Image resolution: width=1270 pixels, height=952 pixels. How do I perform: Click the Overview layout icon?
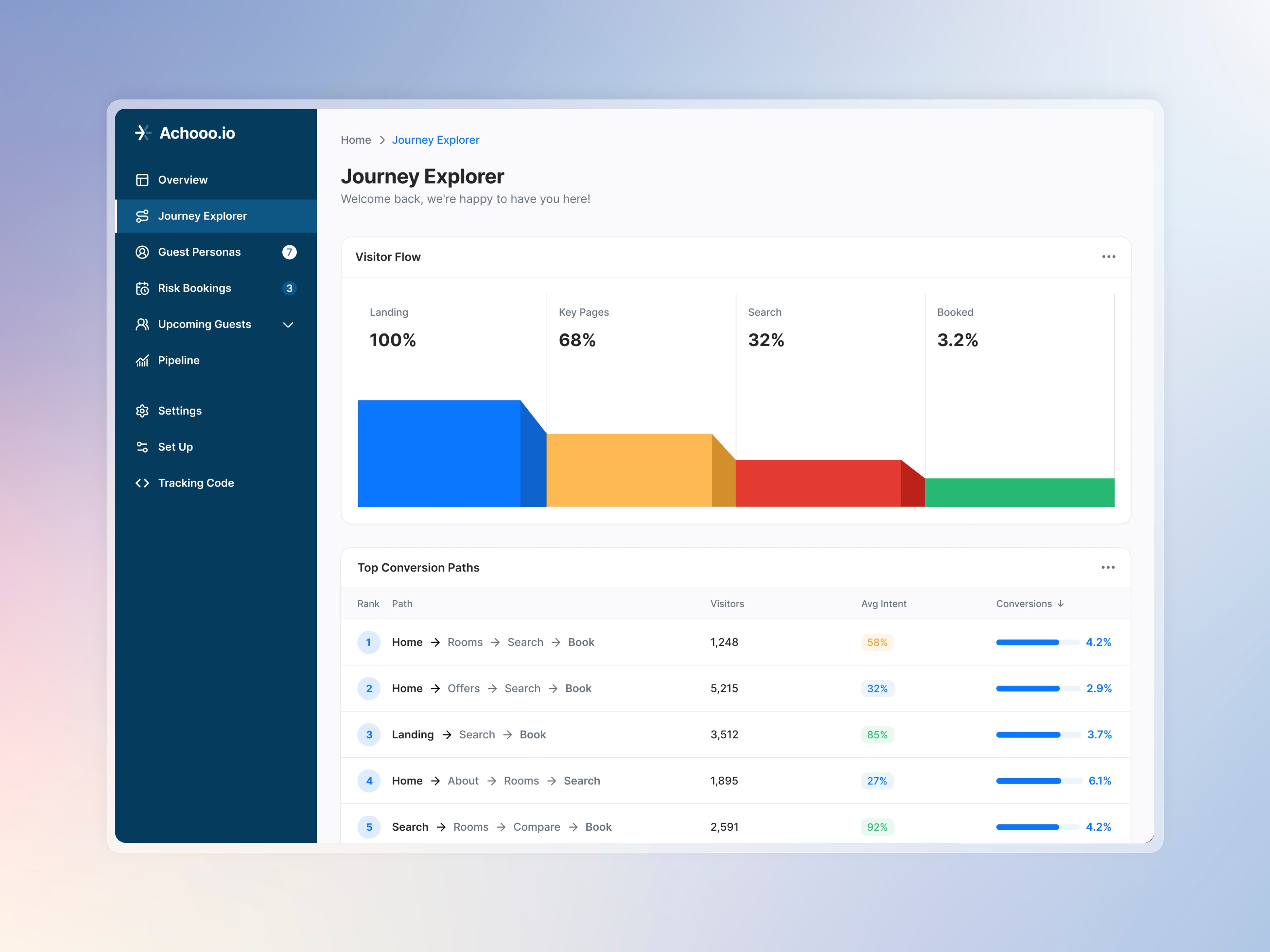142,180
